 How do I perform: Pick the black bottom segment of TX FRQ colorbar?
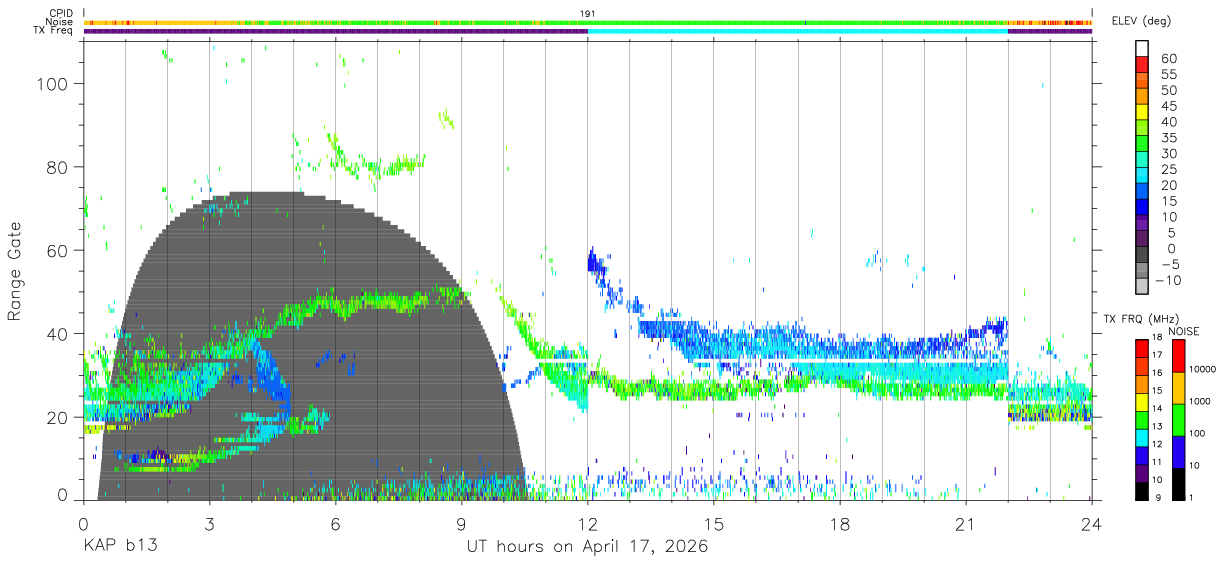pyautogui.click(x=1141, y=489)
